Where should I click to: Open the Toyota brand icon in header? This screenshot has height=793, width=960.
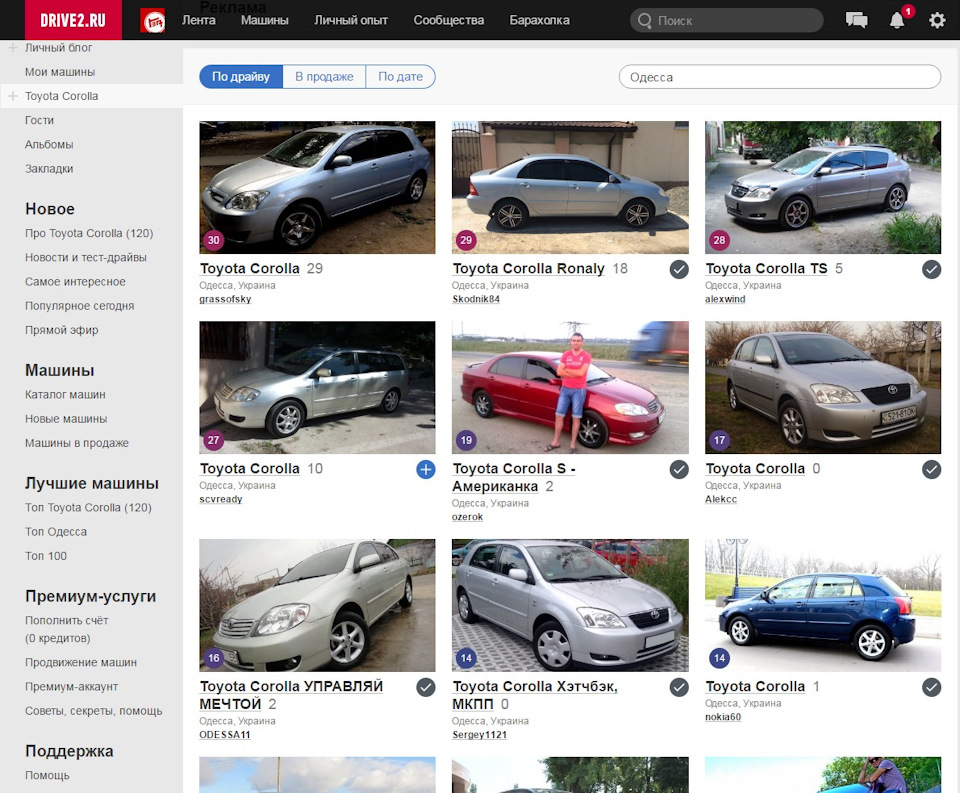point(153,21)
